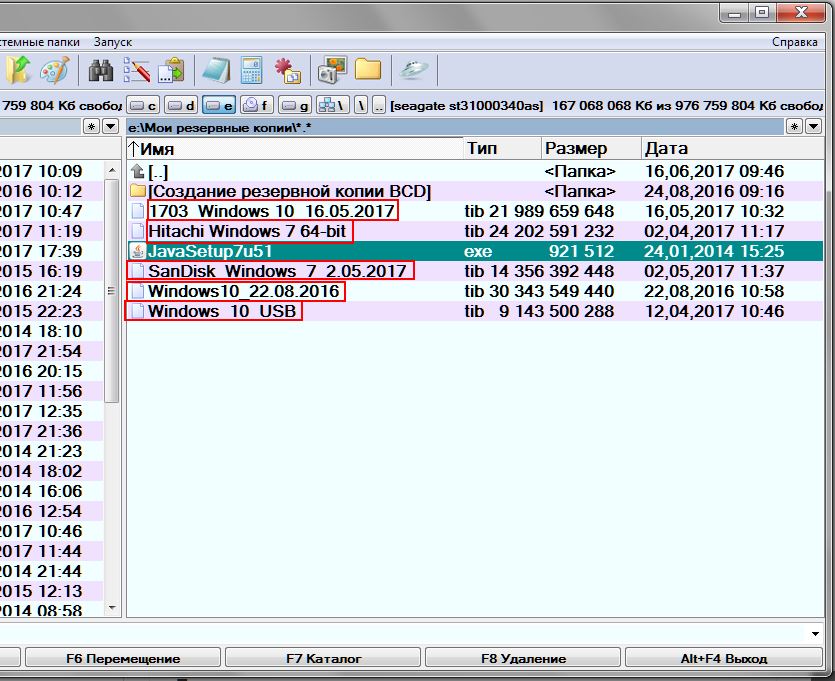Select the [..] parent folder row
This screenshot has height=681, width=835.
click(x=474, y=171)
